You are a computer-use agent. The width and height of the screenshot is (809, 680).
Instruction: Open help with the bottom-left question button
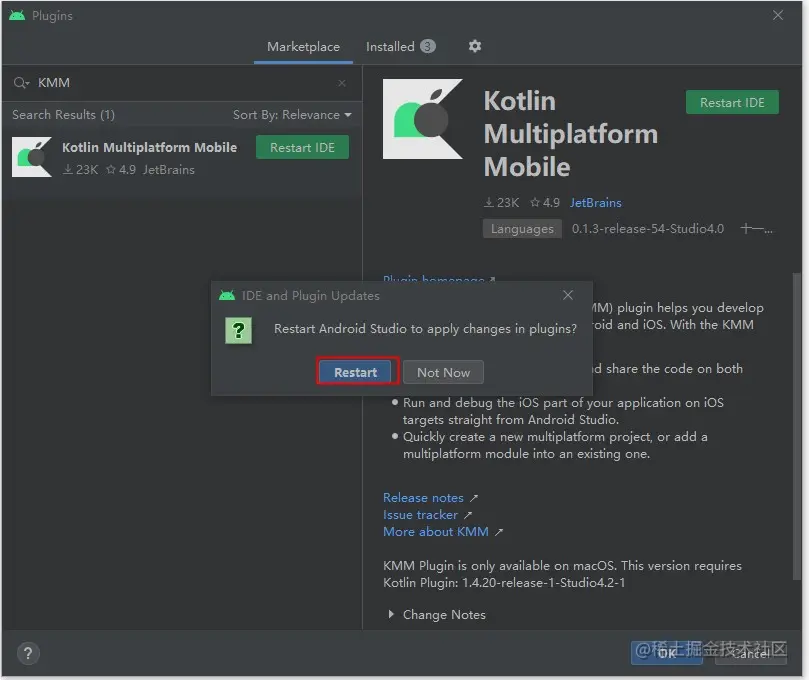28,654
